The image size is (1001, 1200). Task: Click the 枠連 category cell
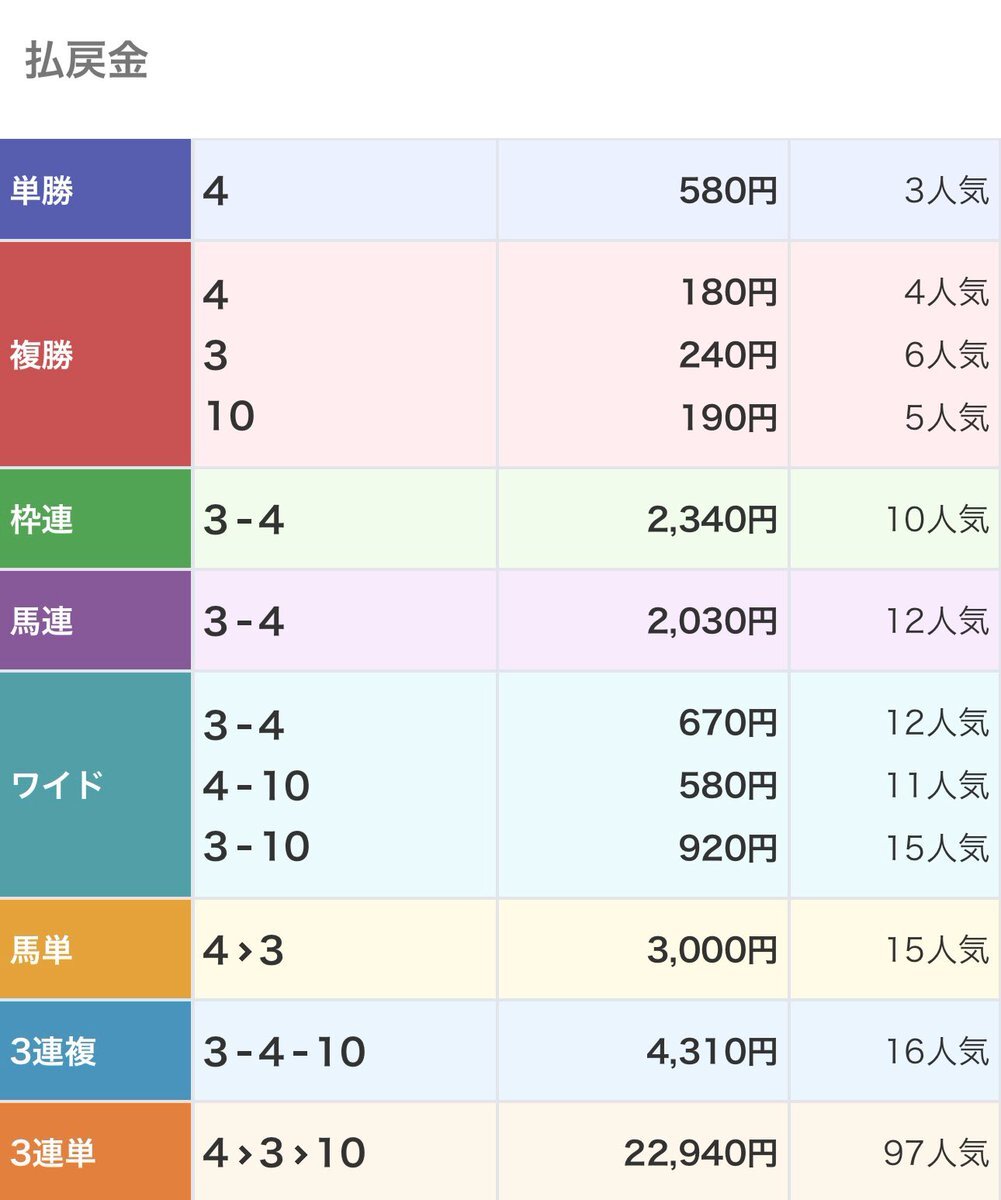click(95, 519)
